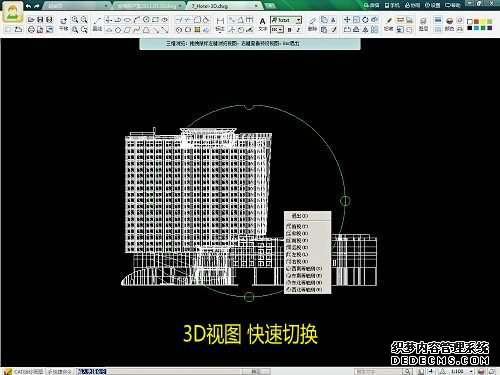Open the scale 1:100 dropdown
This screenshot has width=500, height=375.
(x=471, y=371)
